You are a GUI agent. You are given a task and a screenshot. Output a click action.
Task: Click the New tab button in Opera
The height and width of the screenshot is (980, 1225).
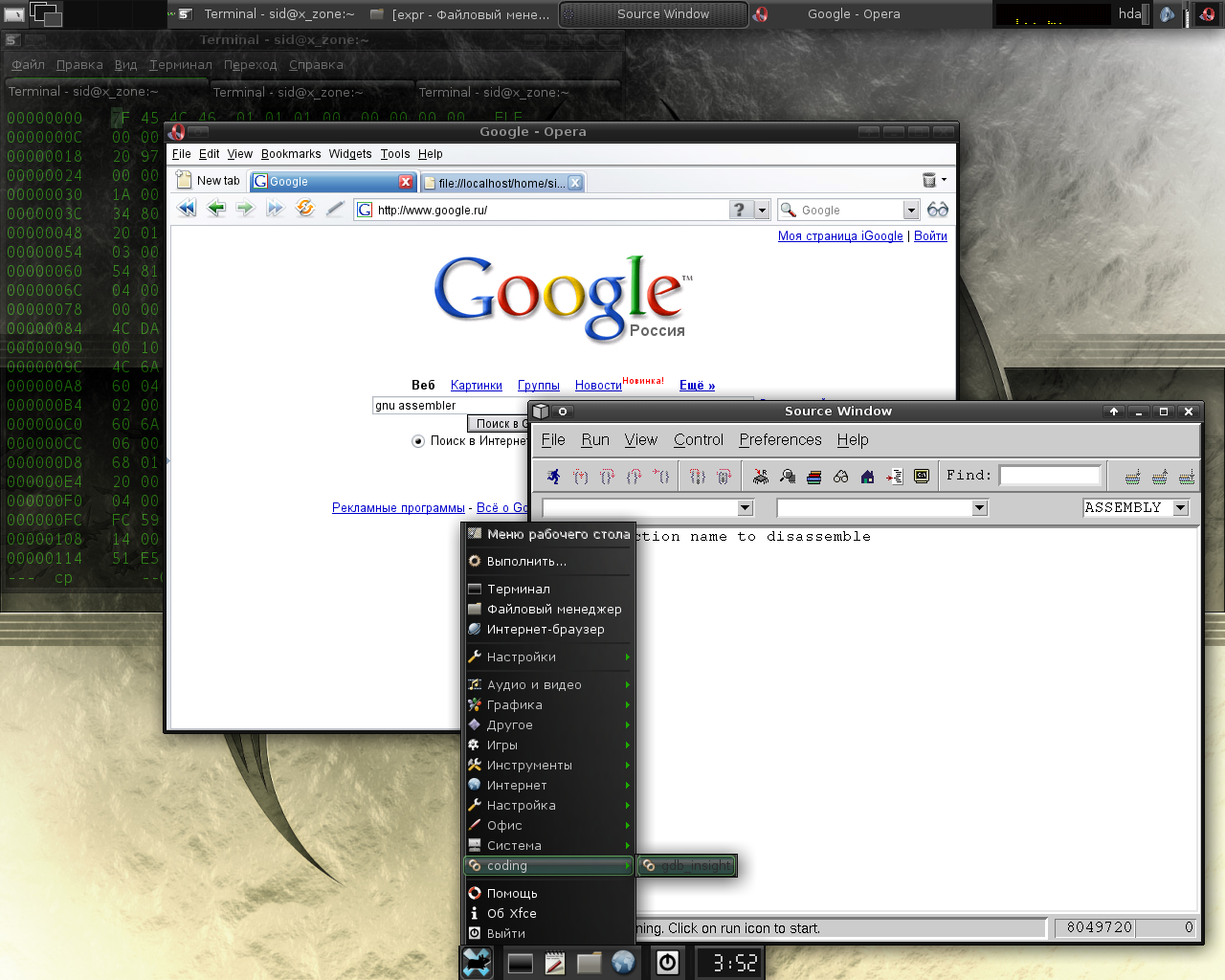tap(209, 181)
